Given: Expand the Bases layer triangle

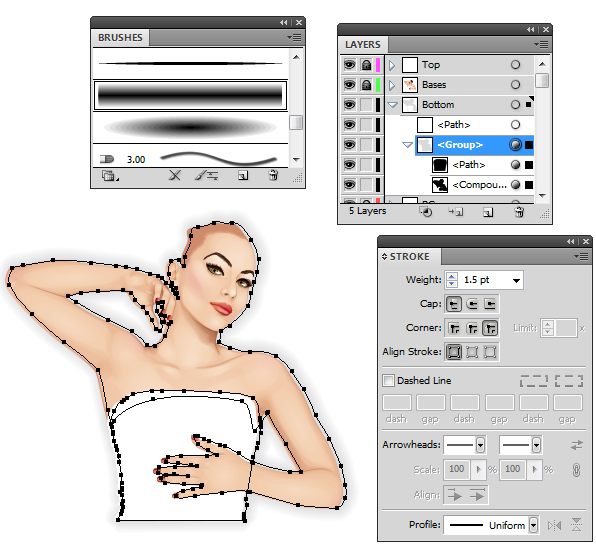Looking at the screenshot, I should 392,85.
